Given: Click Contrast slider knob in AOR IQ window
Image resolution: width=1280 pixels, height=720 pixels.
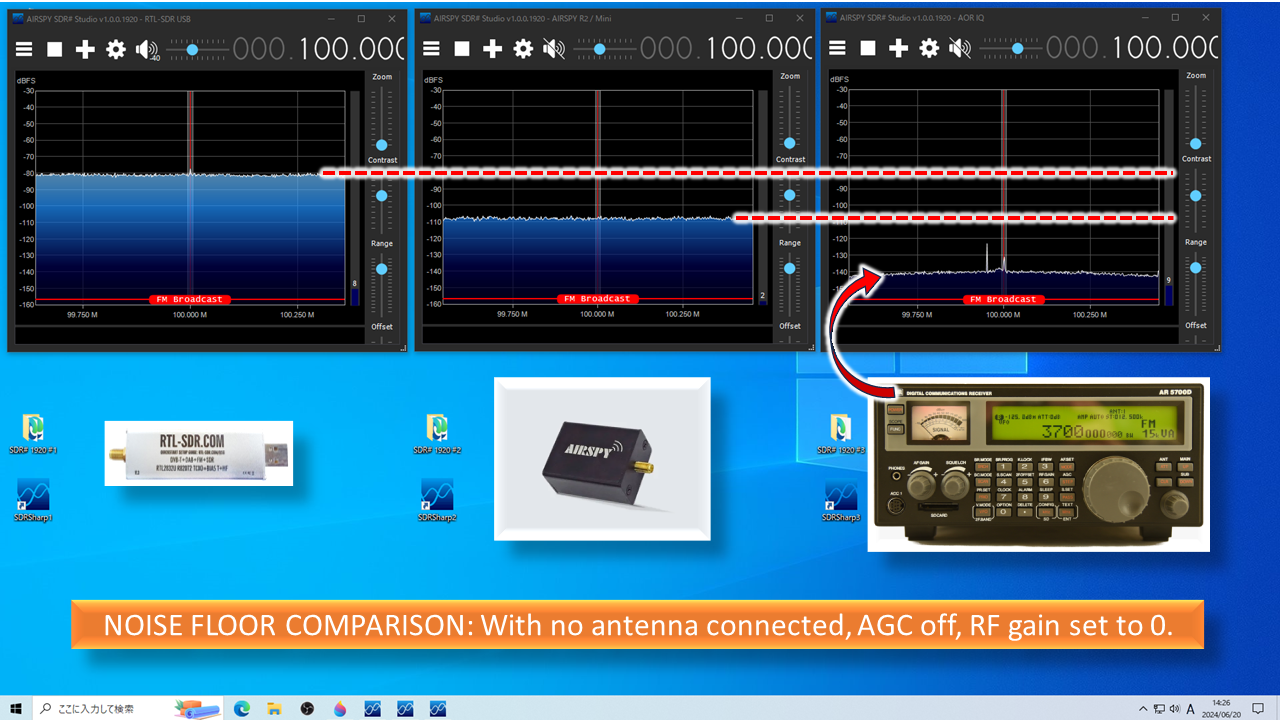Looking at the screenshot, I should coord(1196,194).
